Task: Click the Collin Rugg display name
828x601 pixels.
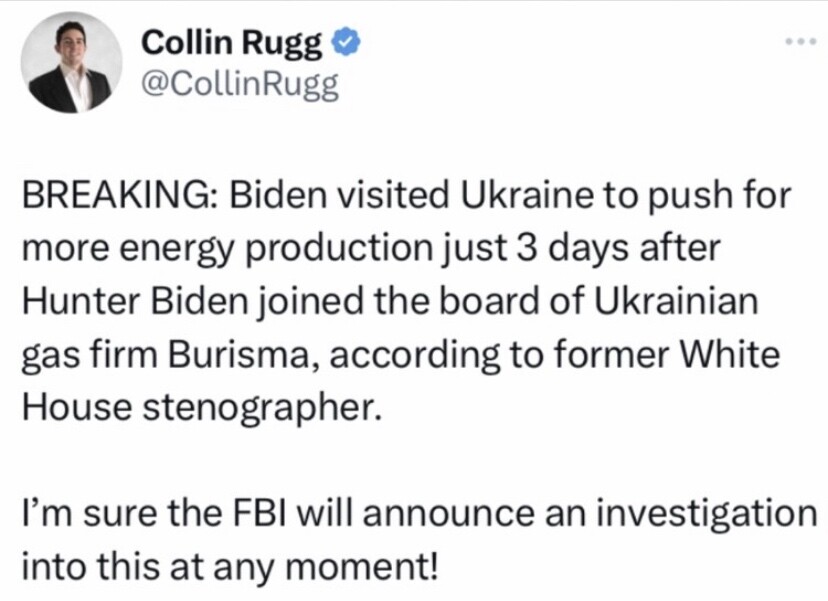Action: [231, 43]
